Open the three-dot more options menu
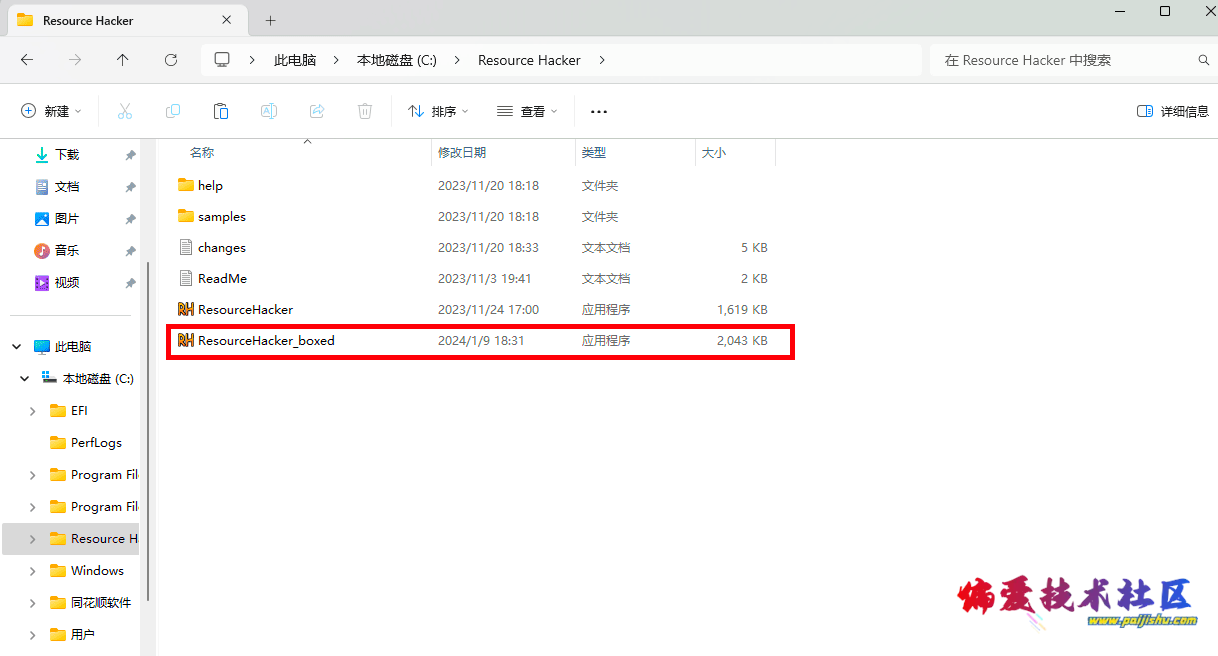This screenshot has height=656, width=1218. click(x=599, y=112)
